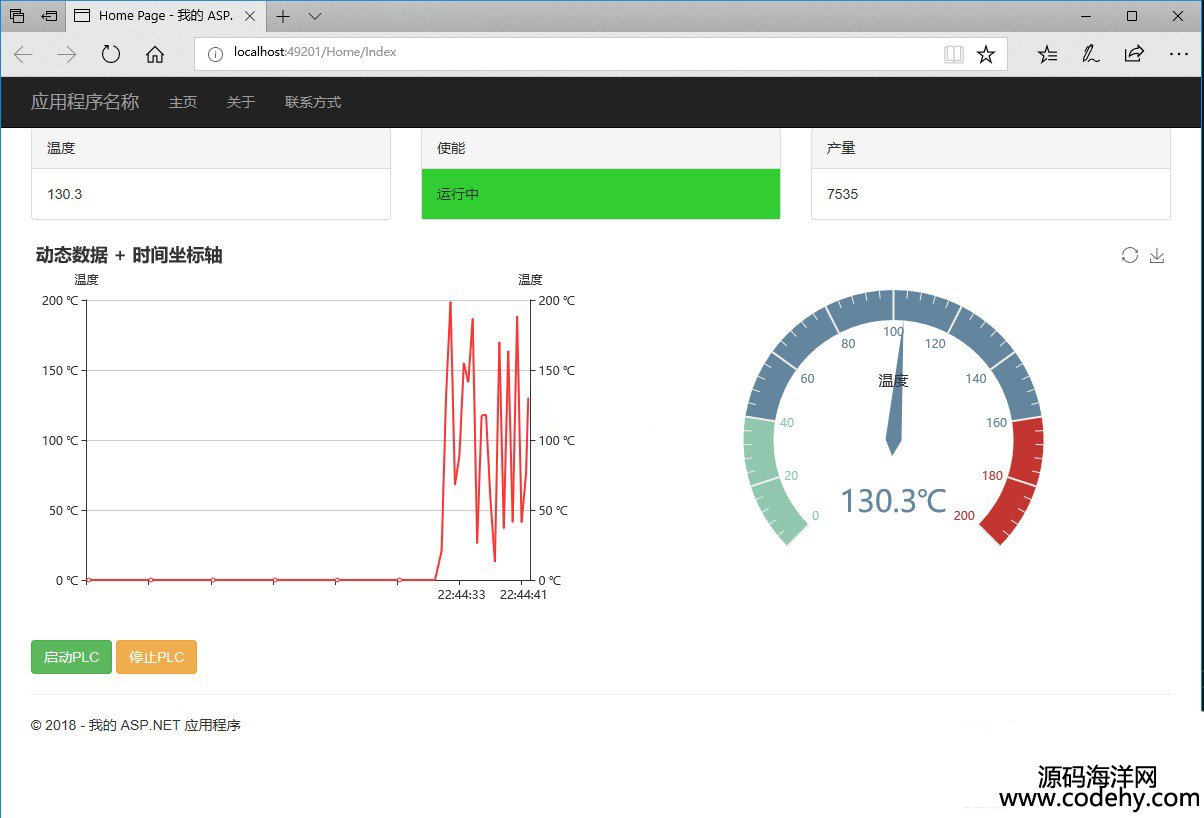Open the browser settings ellipsis menu
Image resolution: width=1204 pixels, height=818 pixels.
tap(1178, 54)
